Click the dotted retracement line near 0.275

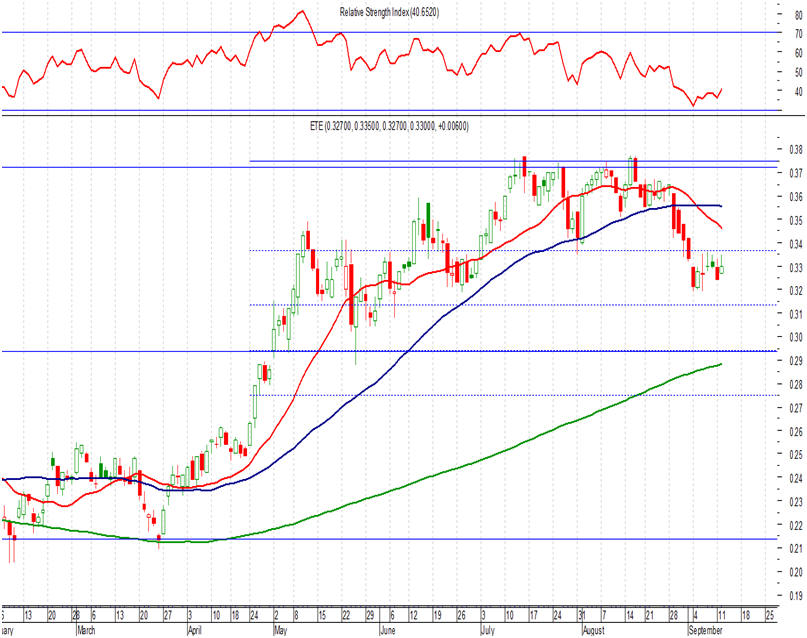coord(515,395)
